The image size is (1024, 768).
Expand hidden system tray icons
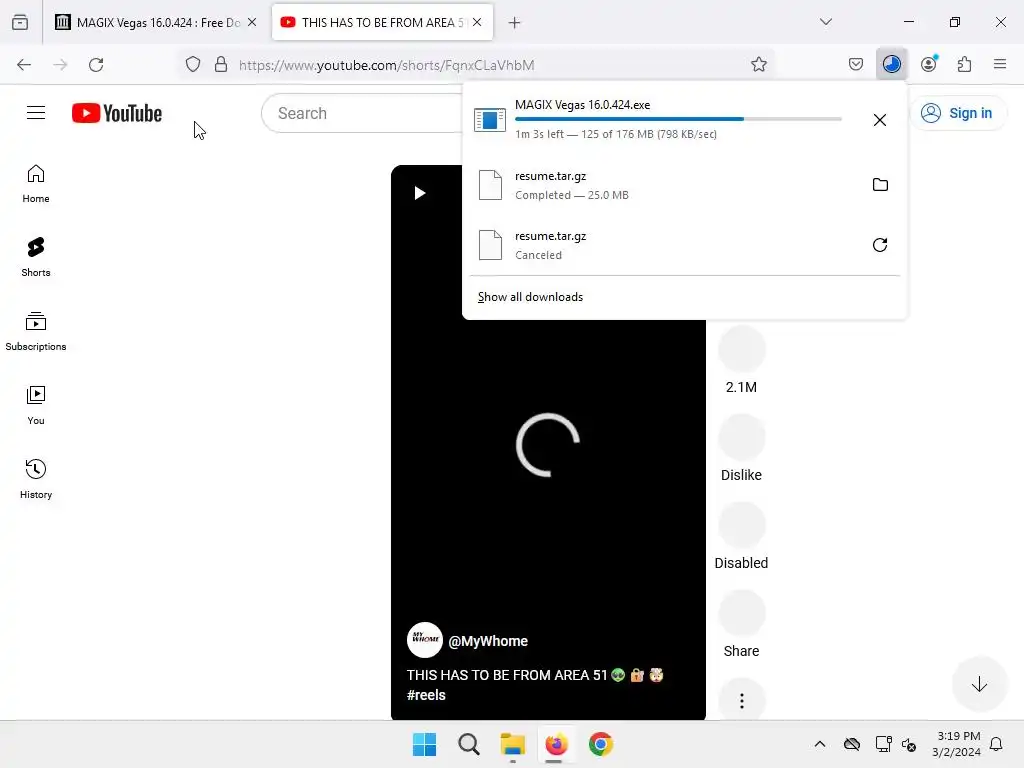(820, 744)
